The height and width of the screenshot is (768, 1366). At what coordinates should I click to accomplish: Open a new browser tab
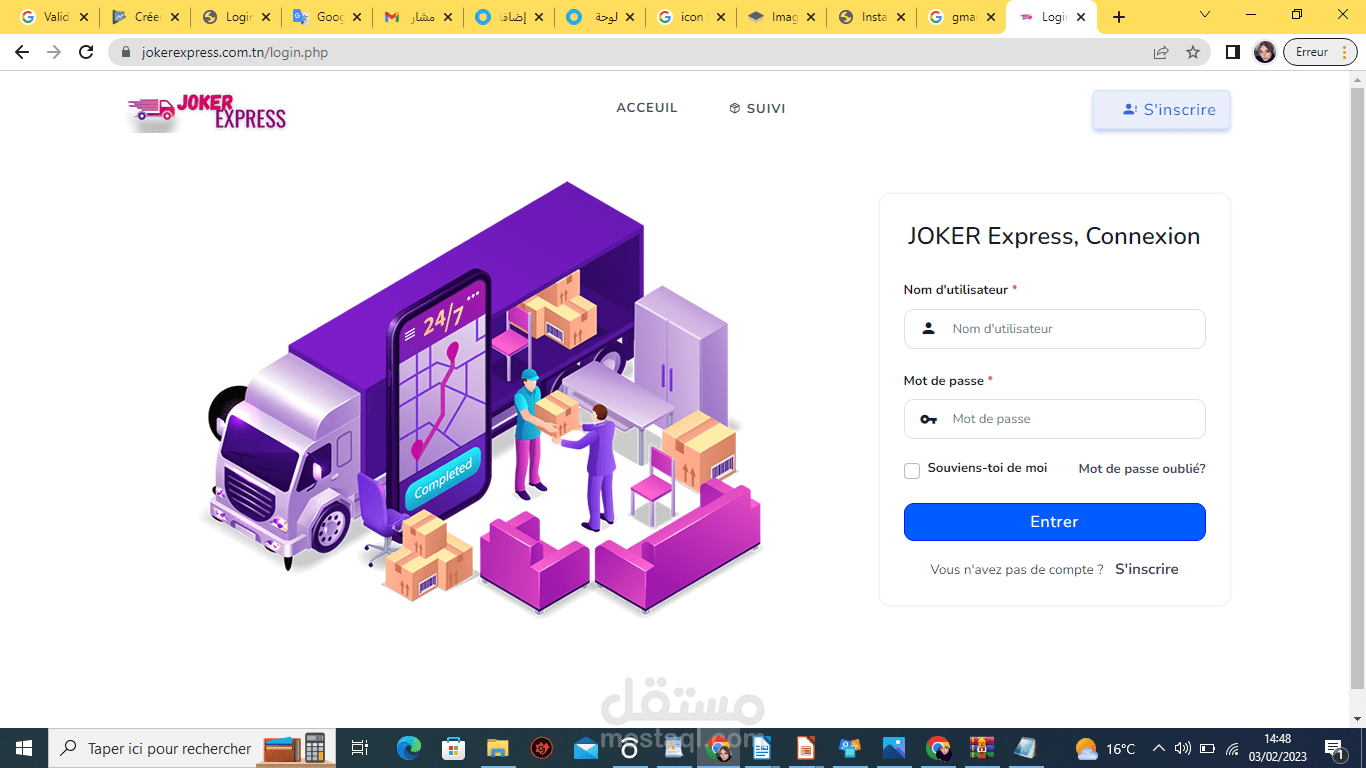[1119, 17]
